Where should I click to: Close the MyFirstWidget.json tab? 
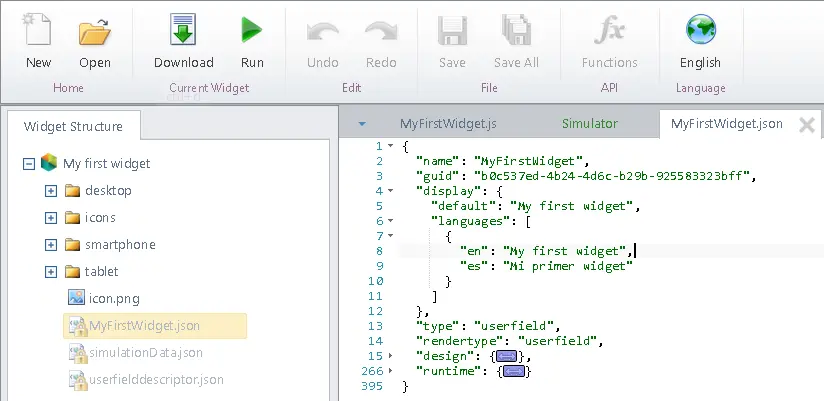(807, 125)
